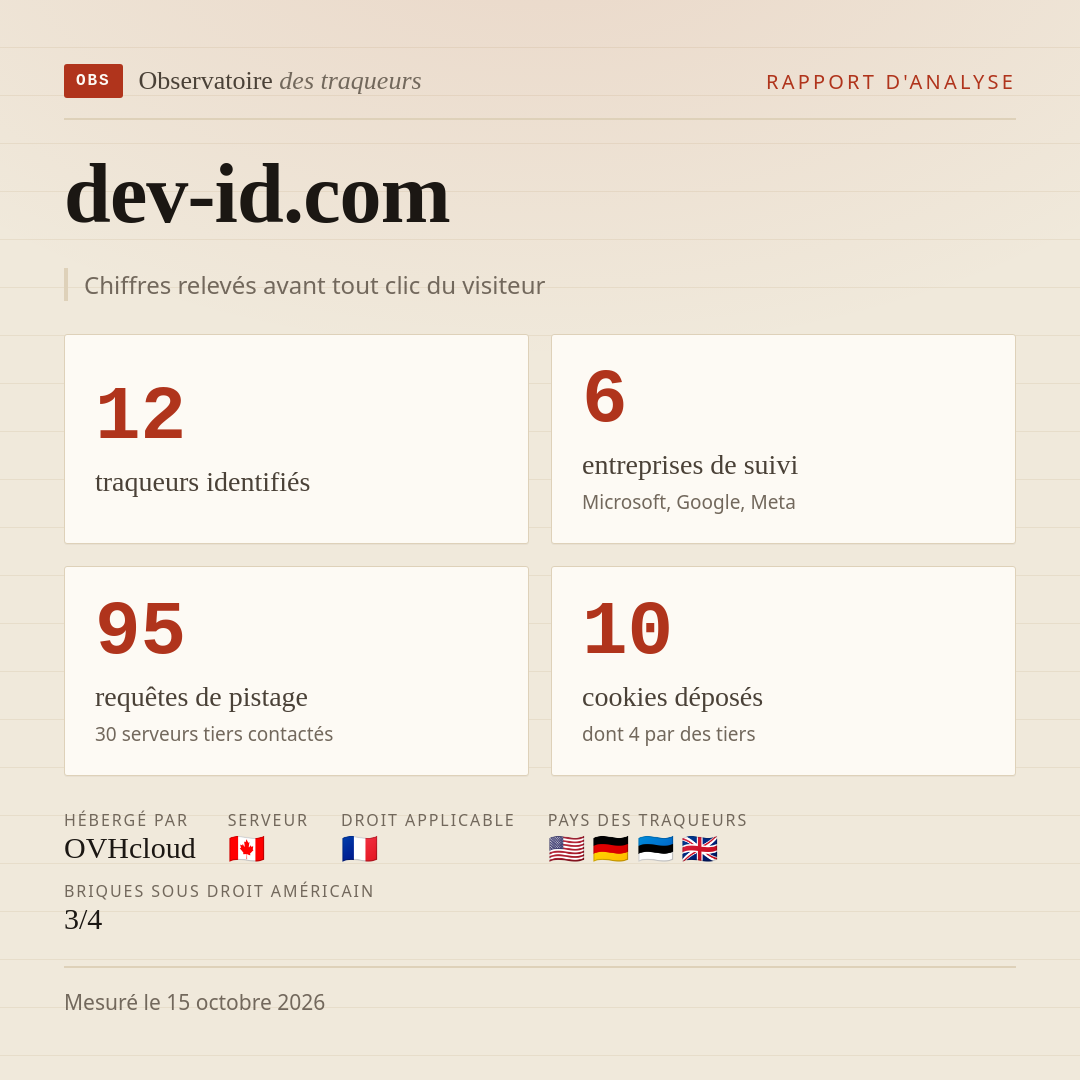Click the entreprises de suivi label

(690, 465)
